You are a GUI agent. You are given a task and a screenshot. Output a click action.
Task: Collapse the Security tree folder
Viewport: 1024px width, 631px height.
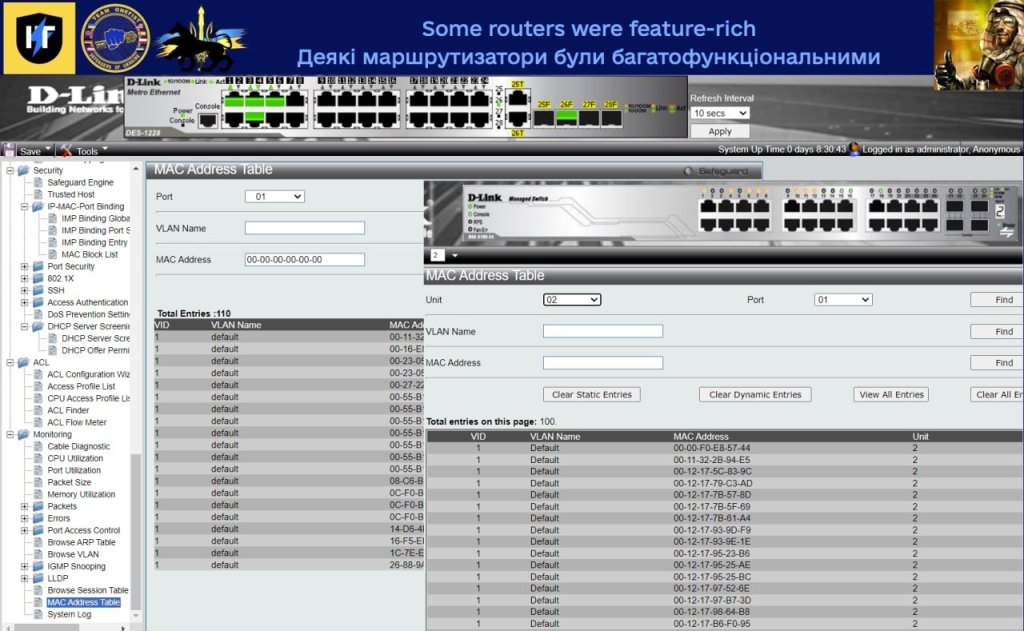[x=10, y=171]
